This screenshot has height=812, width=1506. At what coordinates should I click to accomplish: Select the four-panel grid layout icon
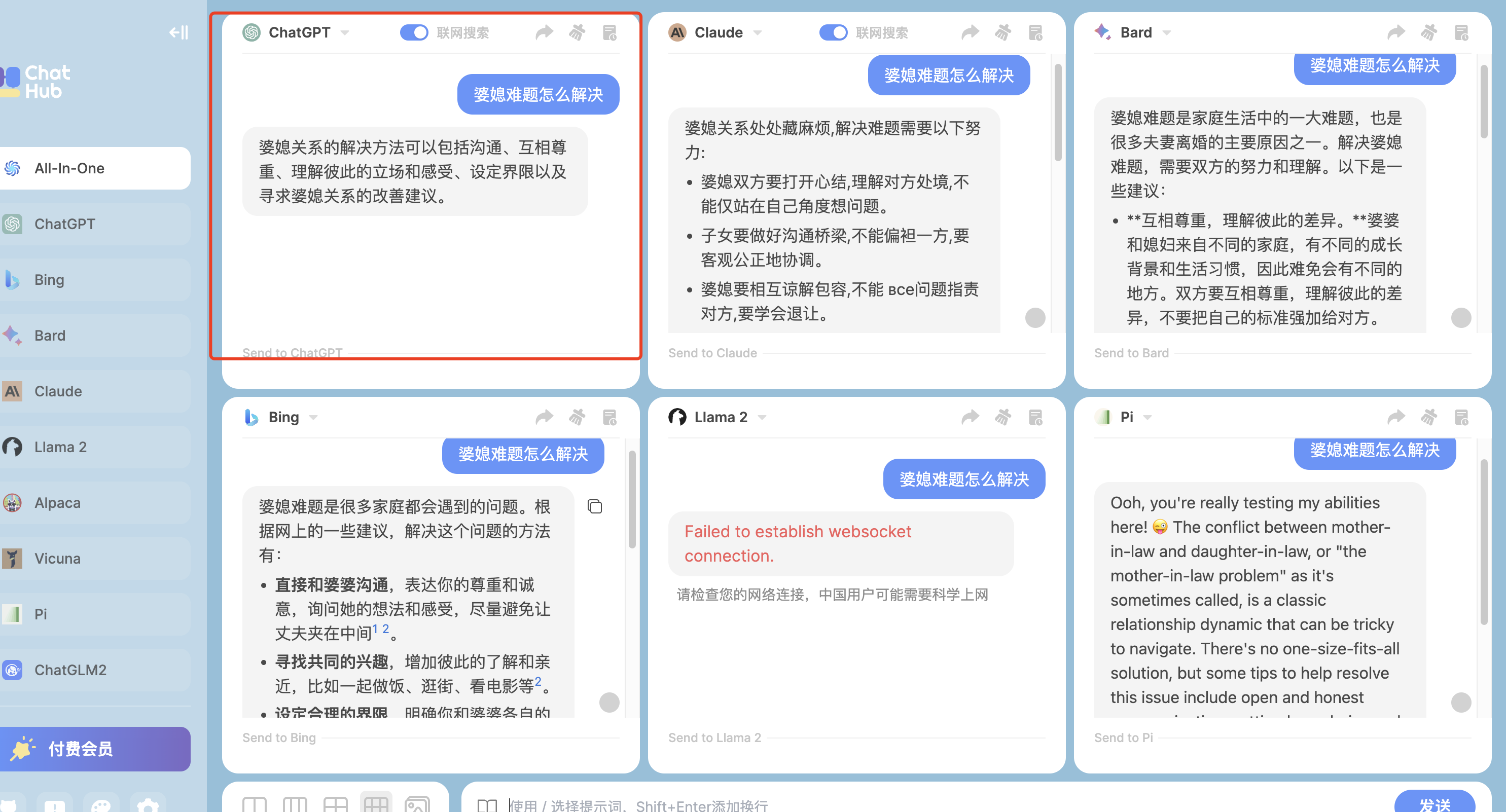[336, 804]
